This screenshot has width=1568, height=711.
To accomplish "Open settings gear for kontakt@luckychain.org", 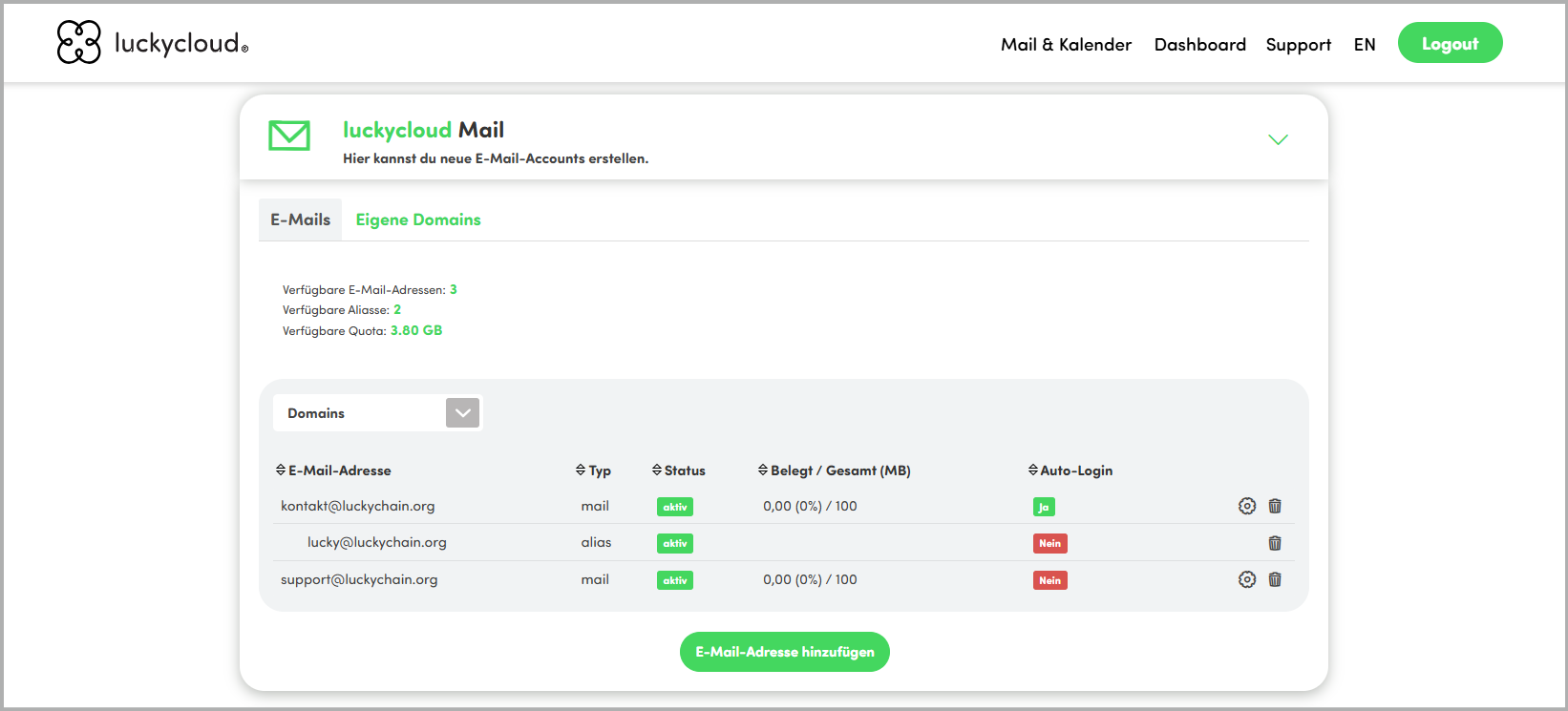I will pyautogui.click(x=1246, y=506).
